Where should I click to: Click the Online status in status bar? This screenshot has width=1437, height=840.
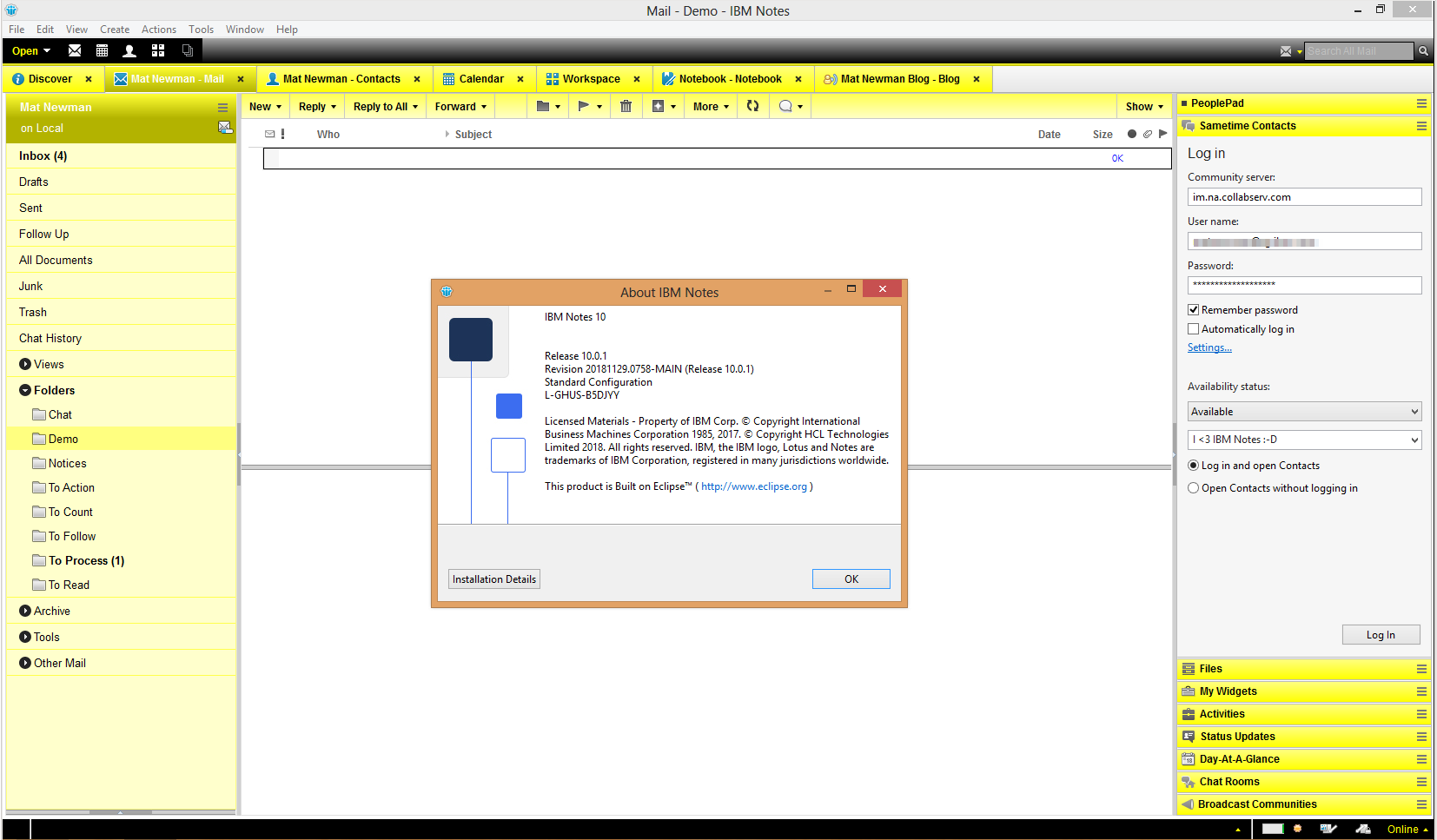pyautogui.click(x=1407, y=829)
